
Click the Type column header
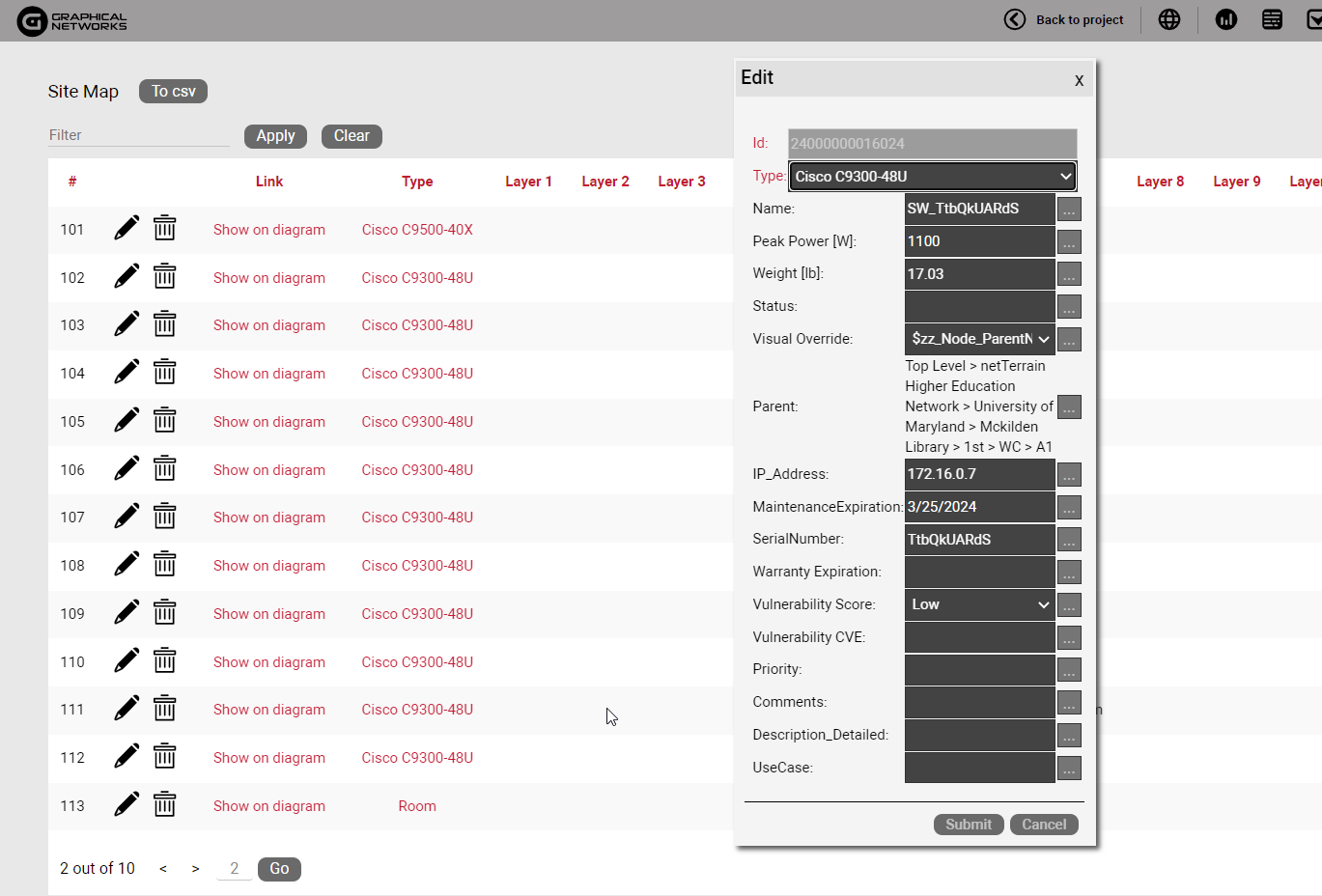tap(417, 182)
